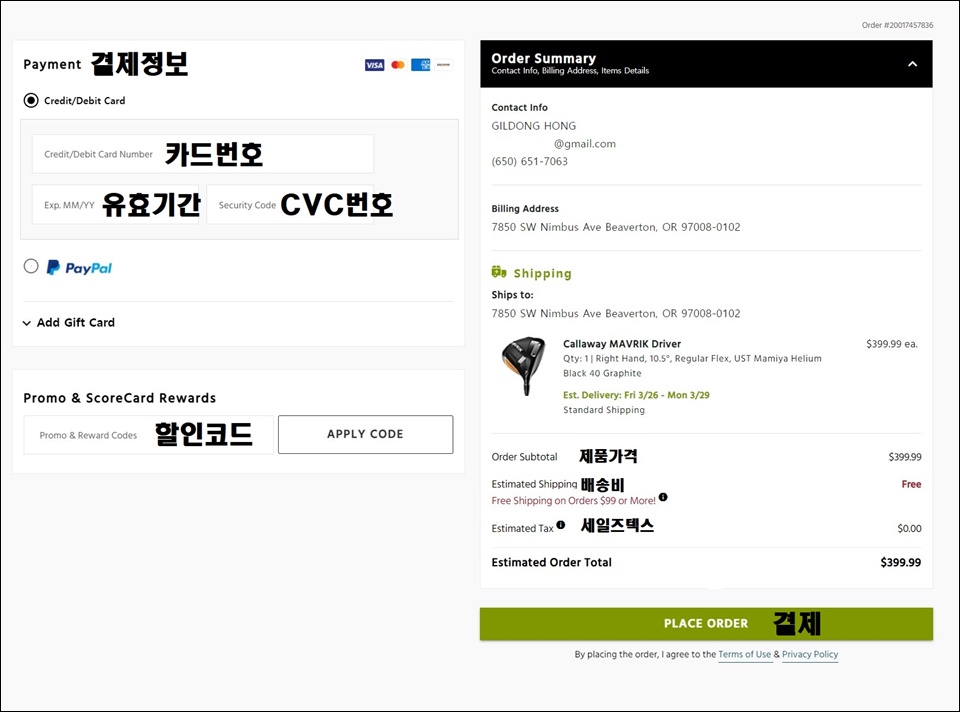Screen dimensions: 960x712
Task: Click the Security Code field
Action: (x=290, y=204)
